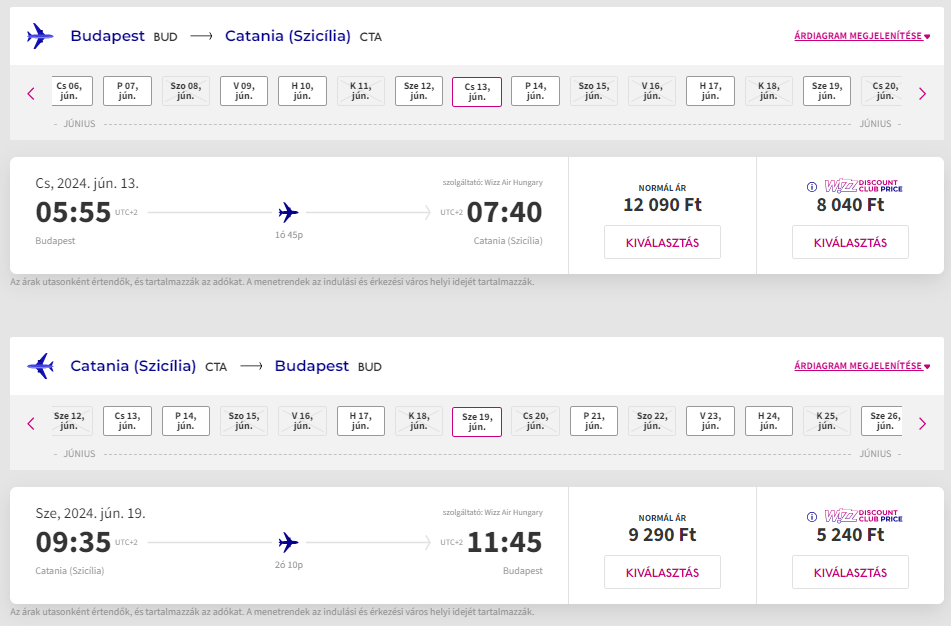This screenshot has width=951, height=626.
Task: Click the return flight airplane logo icon
Action: pyautogui.click(x=40, y=366)
